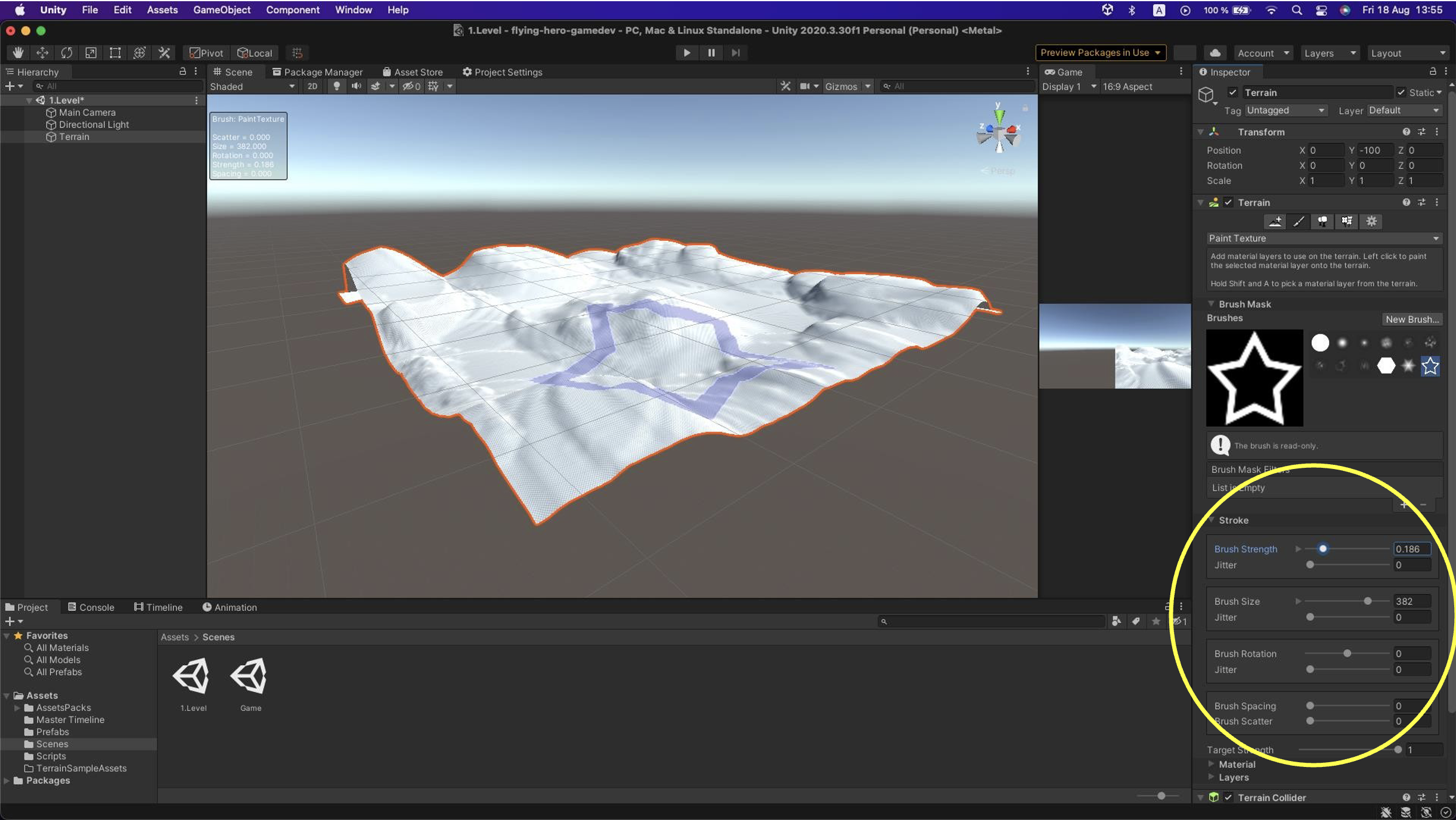Screen dimensions: 1456x820
Task: Switch to Console tab
Action: point(91,607)
